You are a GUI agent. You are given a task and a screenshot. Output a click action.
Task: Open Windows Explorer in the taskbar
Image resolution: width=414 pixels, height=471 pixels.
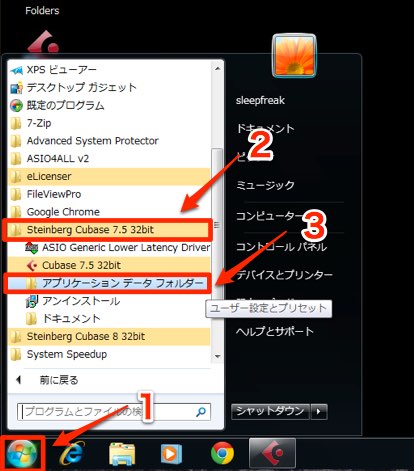coord(122,454)
